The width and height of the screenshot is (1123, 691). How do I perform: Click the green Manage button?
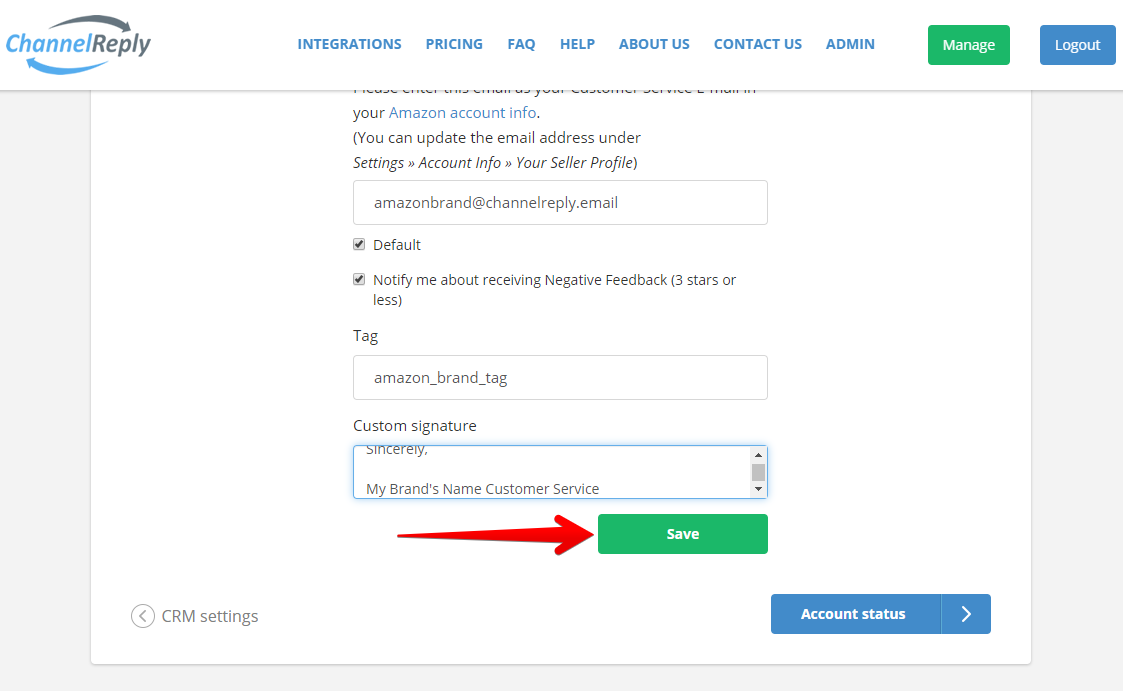pyautogui.click(x=968, y=45)
